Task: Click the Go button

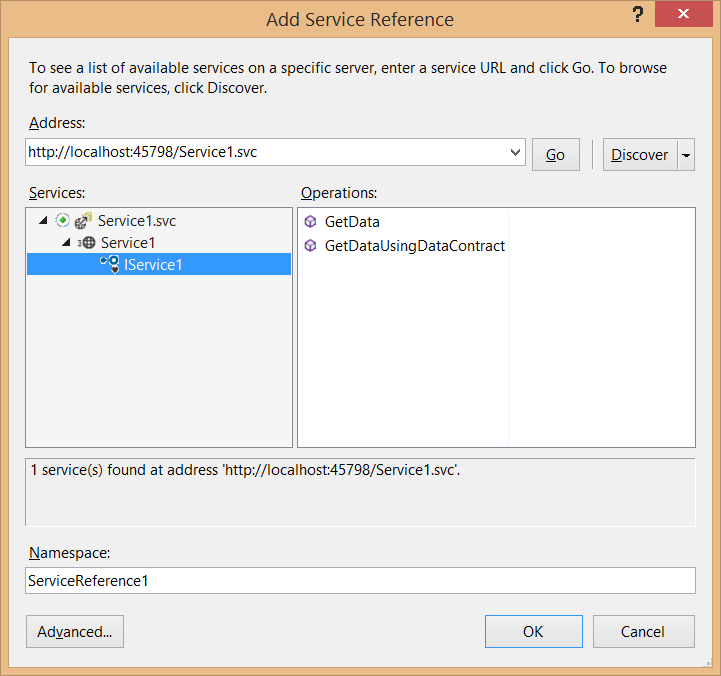Action: point(555,155)
